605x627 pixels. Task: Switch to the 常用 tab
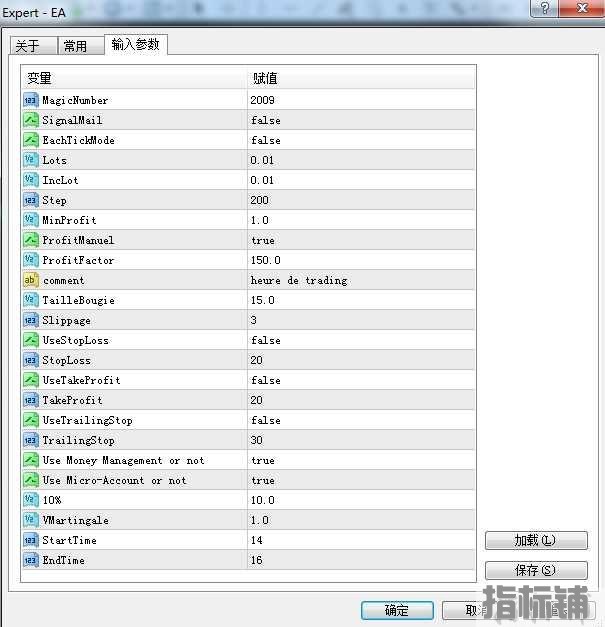pos(75,46)
